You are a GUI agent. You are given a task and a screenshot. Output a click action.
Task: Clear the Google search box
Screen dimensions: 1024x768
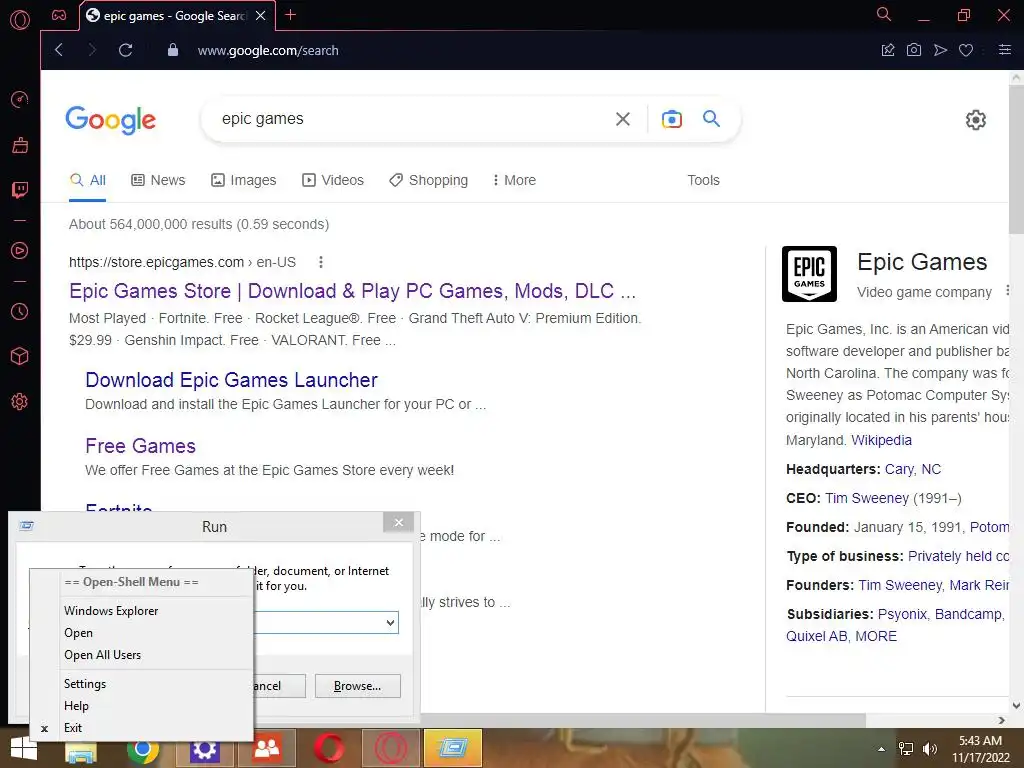point(622,119)
